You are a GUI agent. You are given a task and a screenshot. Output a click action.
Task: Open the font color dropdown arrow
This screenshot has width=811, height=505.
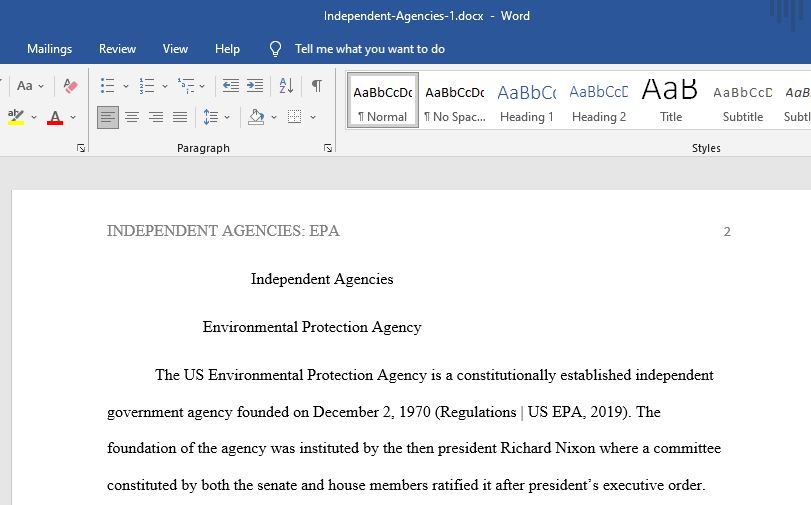click(73, 117)
